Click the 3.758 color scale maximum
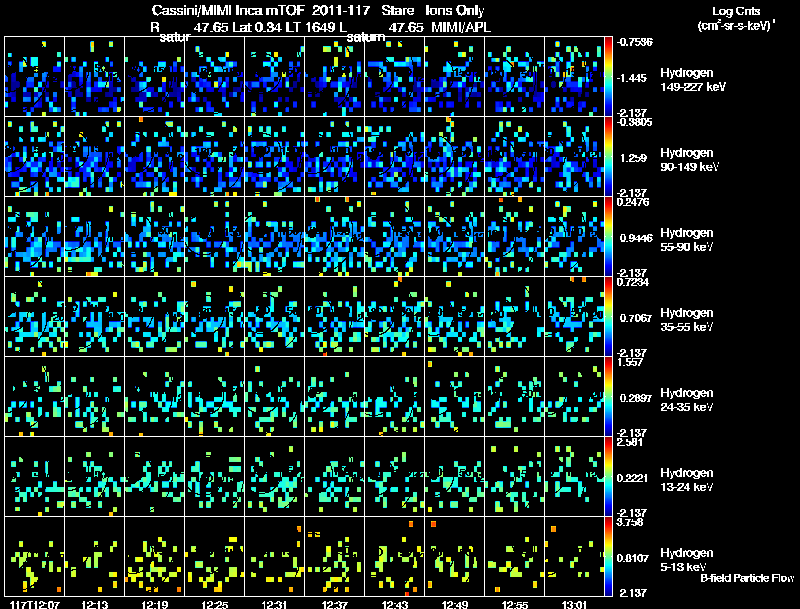Image resolution: width=800 pixels, height=609 pixels. [630, 522]
